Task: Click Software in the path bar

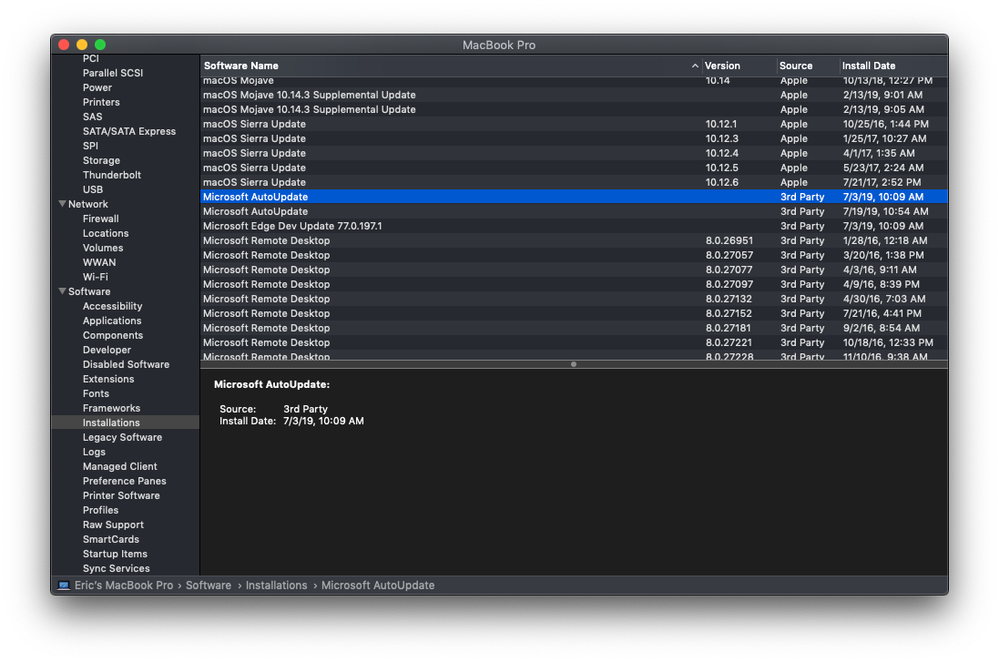Action: click(208, 585)
